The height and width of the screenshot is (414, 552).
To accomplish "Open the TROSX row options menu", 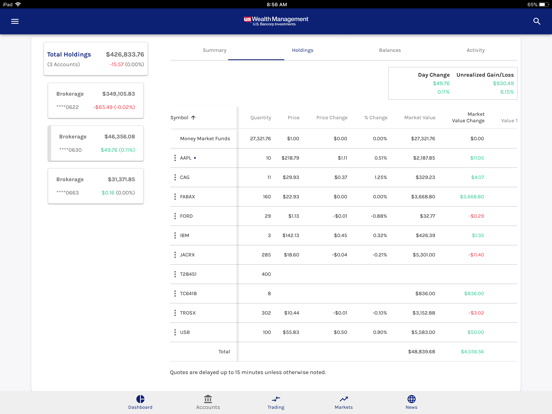I will (x=175, y=313).
